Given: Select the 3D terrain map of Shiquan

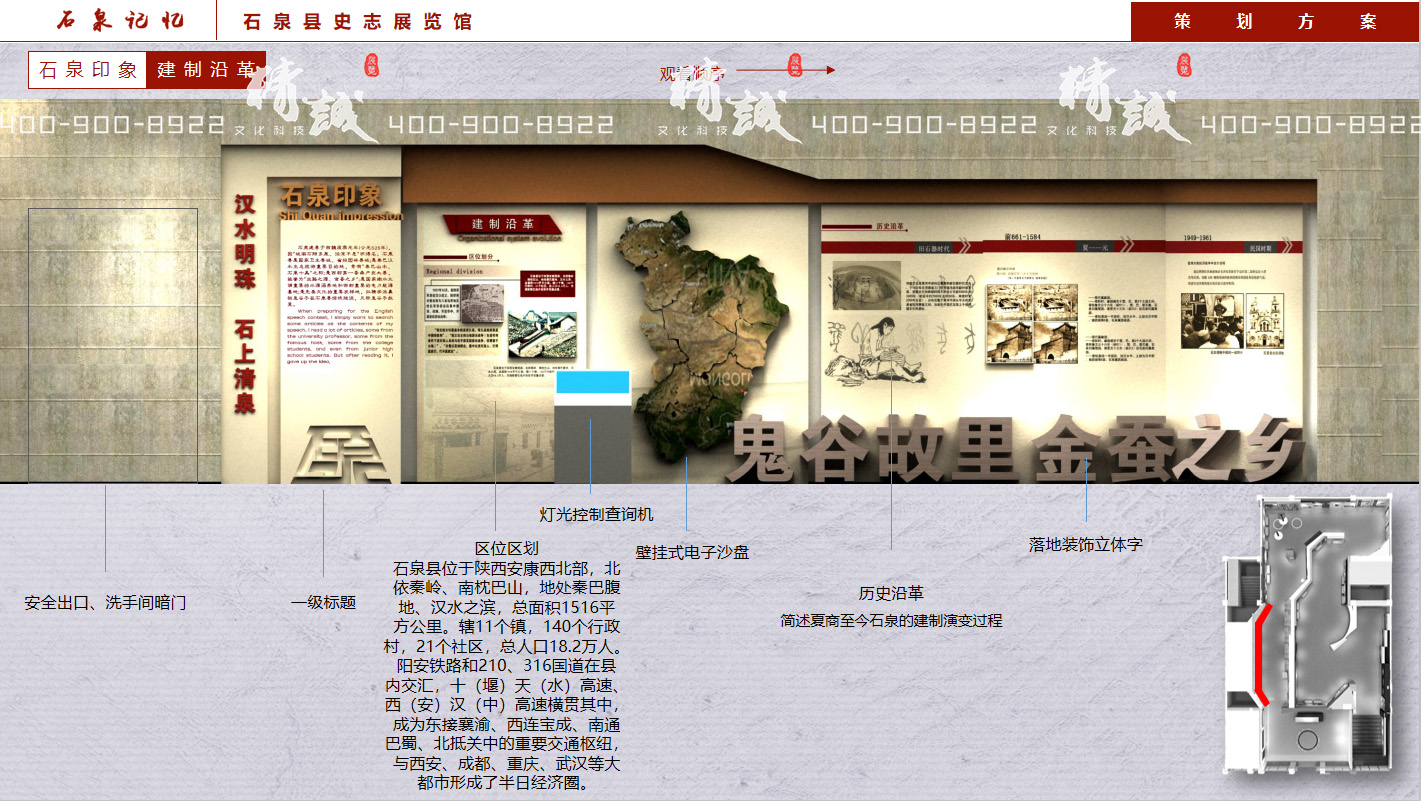Looking at the screenshot, I should [x=685, y=330].
